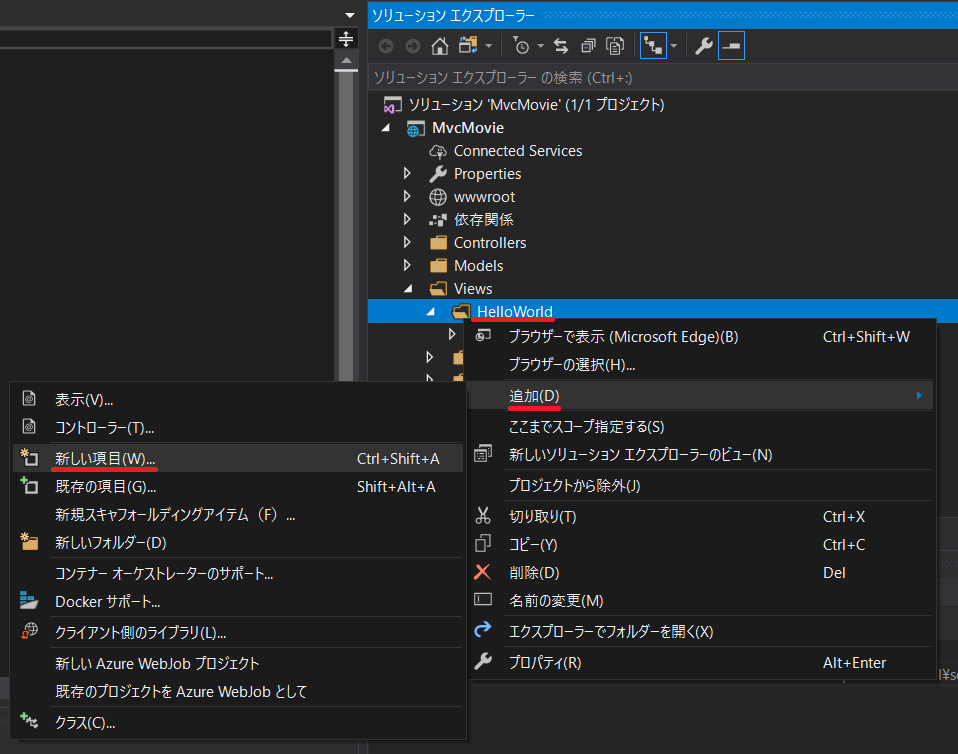This screenshot has height=754, width=958.
Task: Choose クライアント側のライブラリ(L)...
Action: (238, 632)
